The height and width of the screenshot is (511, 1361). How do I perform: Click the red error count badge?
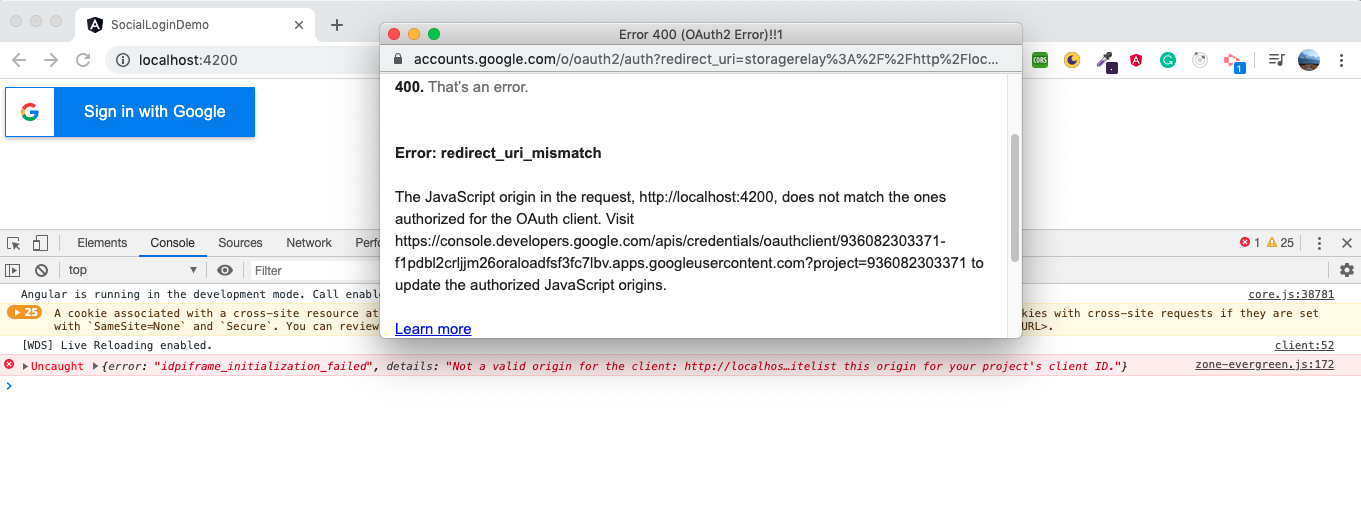[1250, 243]
